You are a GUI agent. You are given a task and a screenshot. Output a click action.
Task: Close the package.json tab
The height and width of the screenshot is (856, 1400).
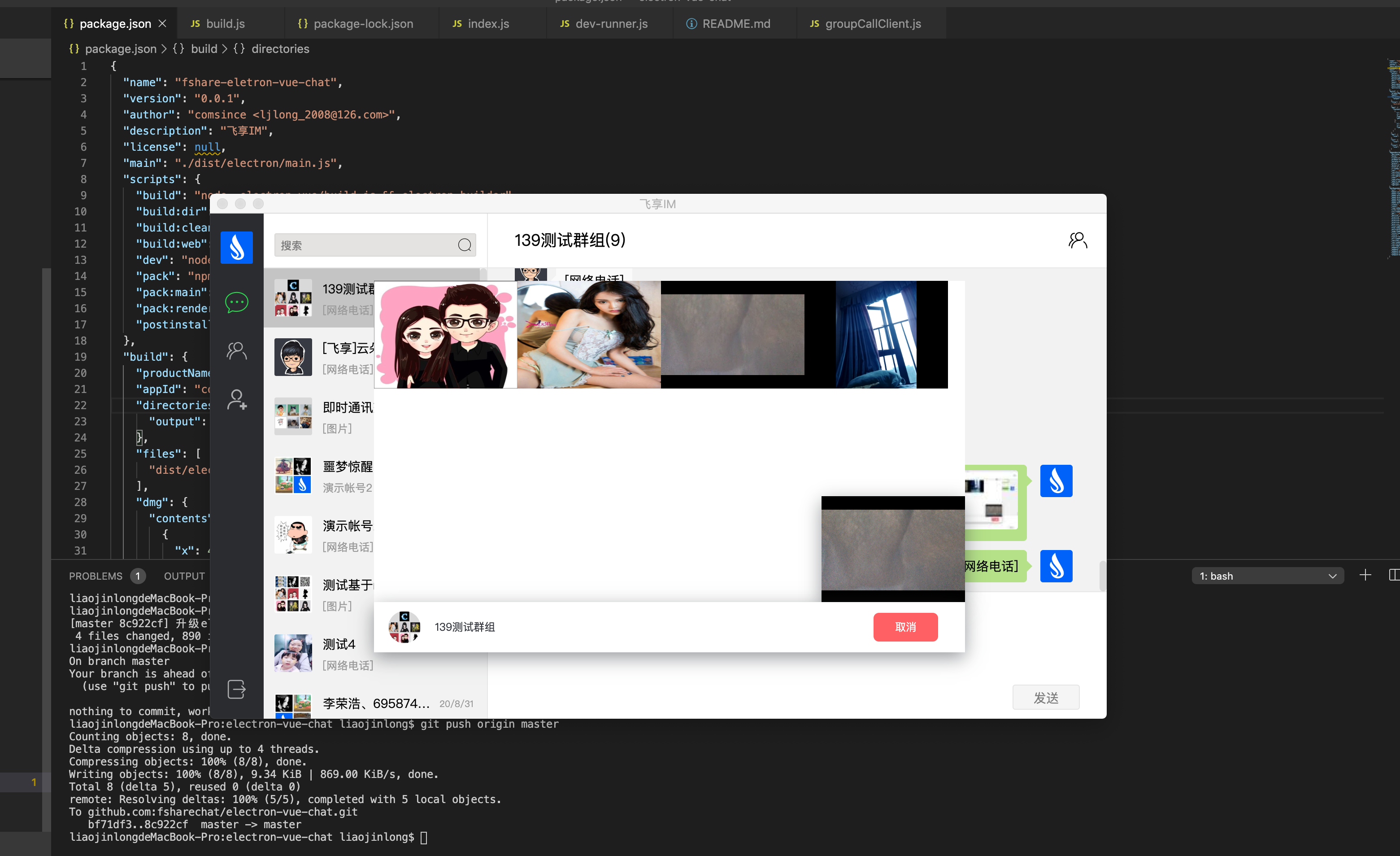click(162, 23)
